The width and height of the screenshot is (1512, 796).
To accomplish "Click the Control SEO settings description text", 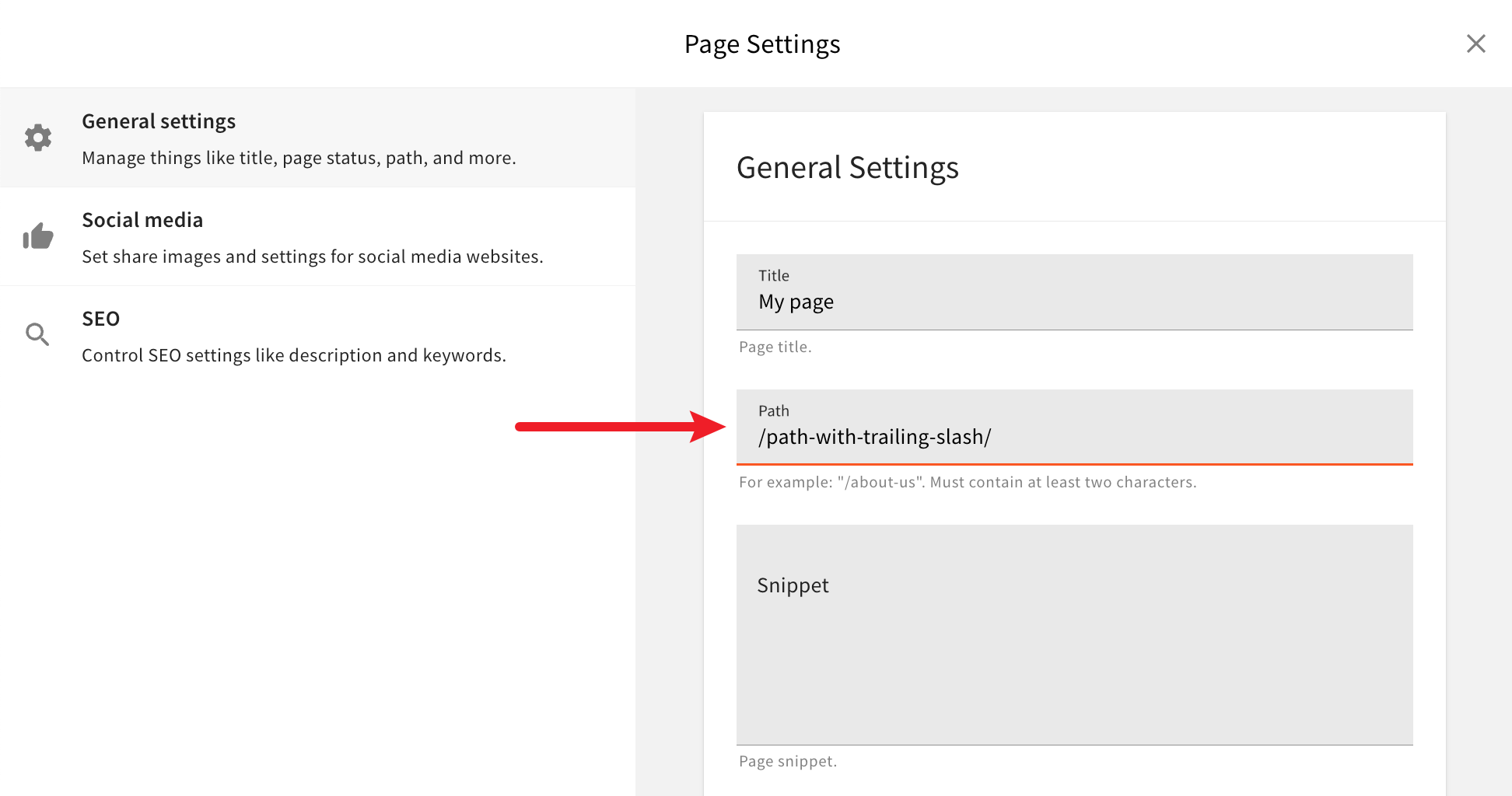I will [x=294, y=354].
